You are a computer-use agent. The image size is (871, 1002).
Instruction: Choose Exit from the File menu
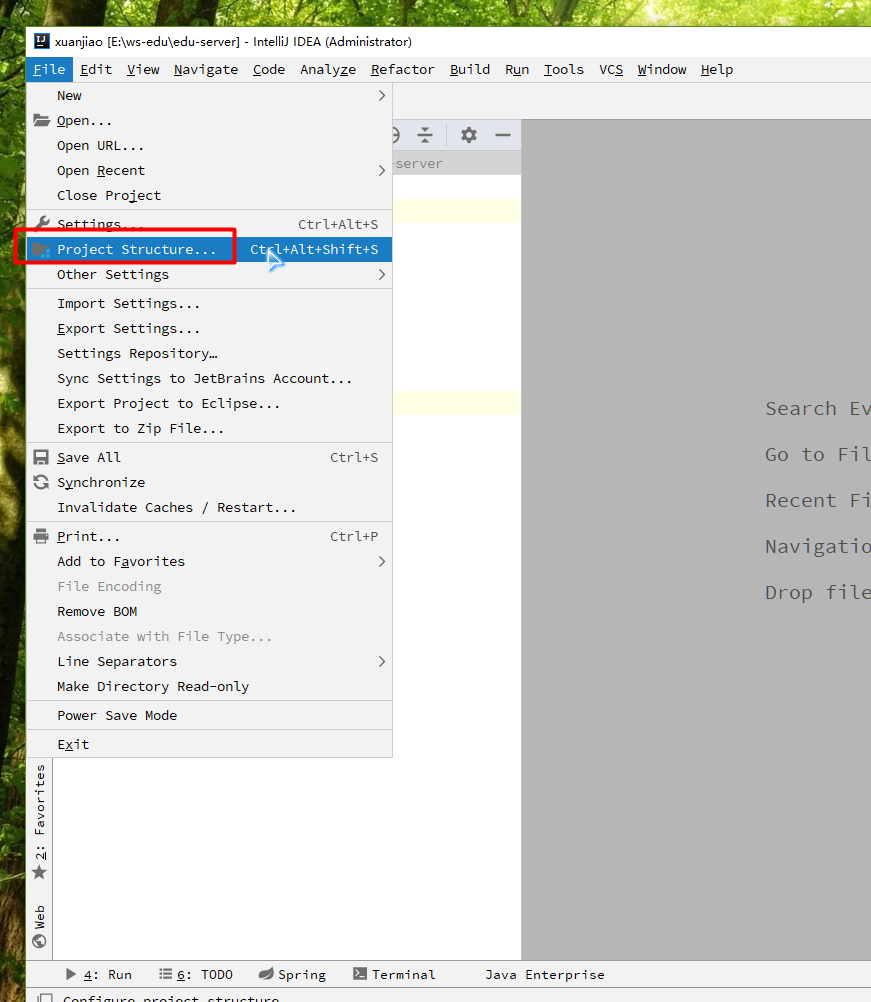210,744
